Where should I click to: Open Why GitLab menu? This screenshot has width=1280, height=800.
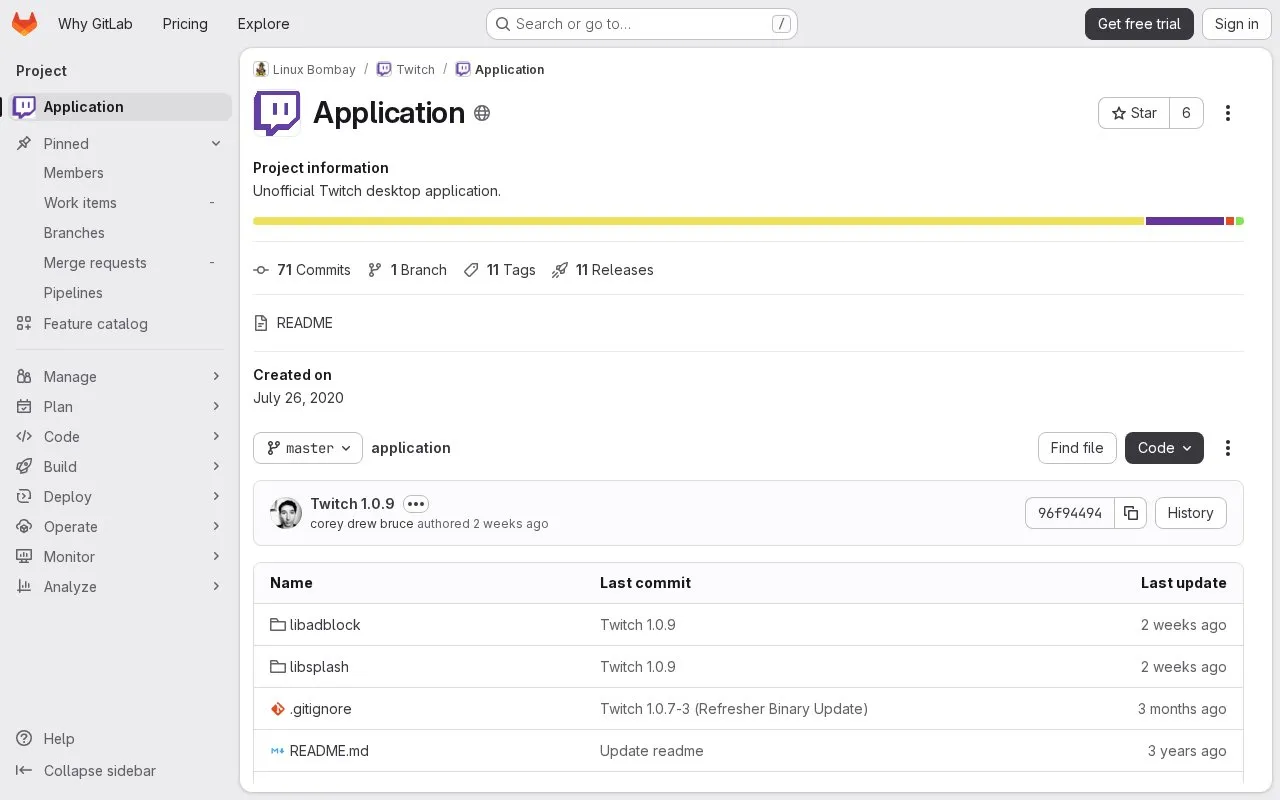coord(95,24)
